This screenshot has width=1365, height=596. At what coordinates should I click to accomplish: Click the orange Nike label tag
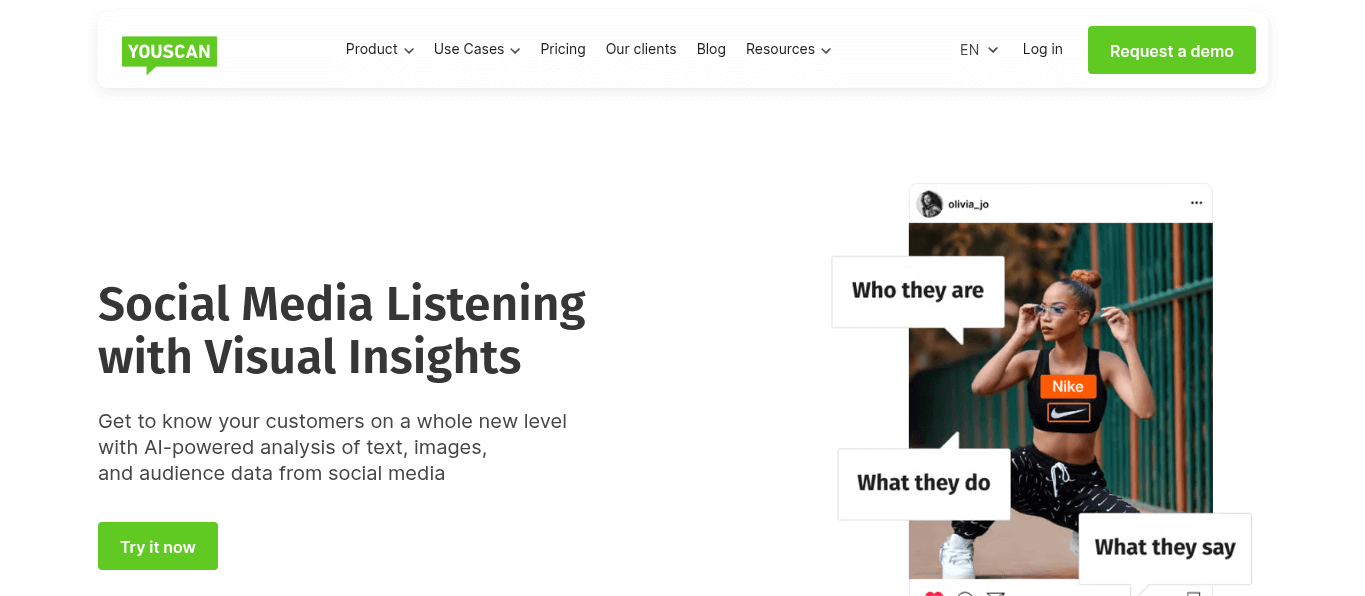(1068, 387)
